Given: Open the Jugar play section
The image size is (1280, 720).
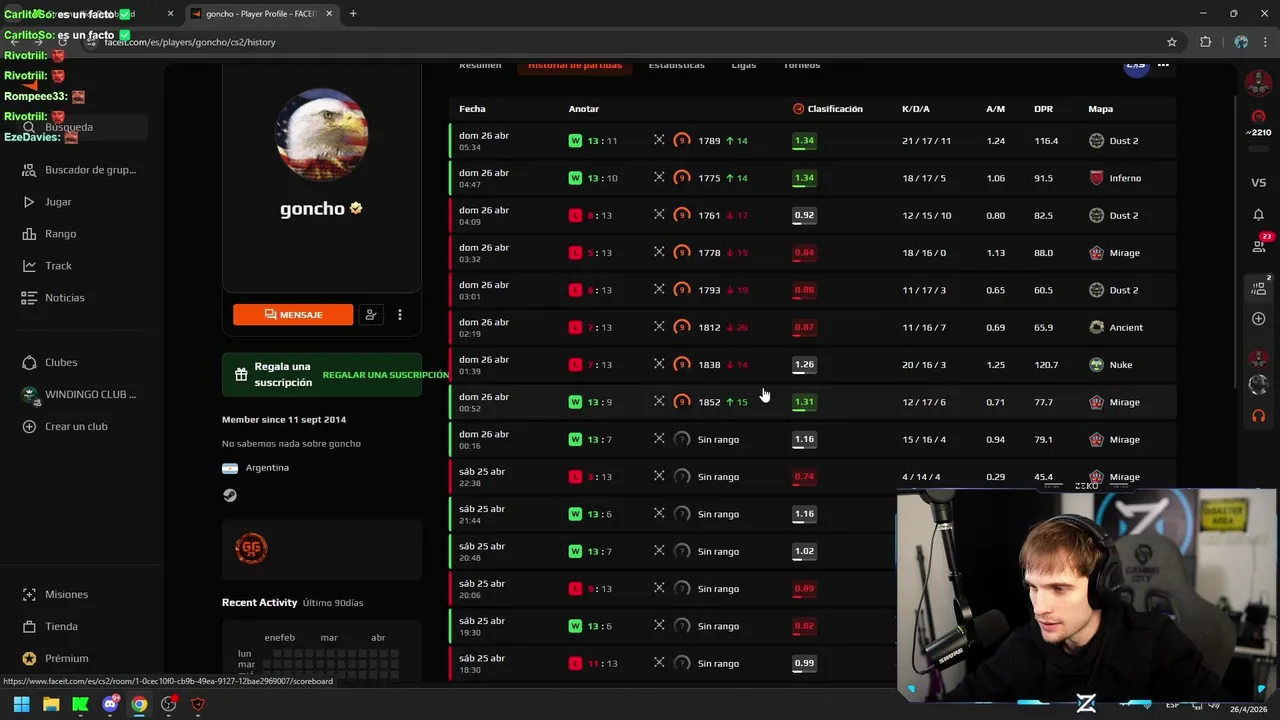Looking at the screenshot, I should [48, 202].
